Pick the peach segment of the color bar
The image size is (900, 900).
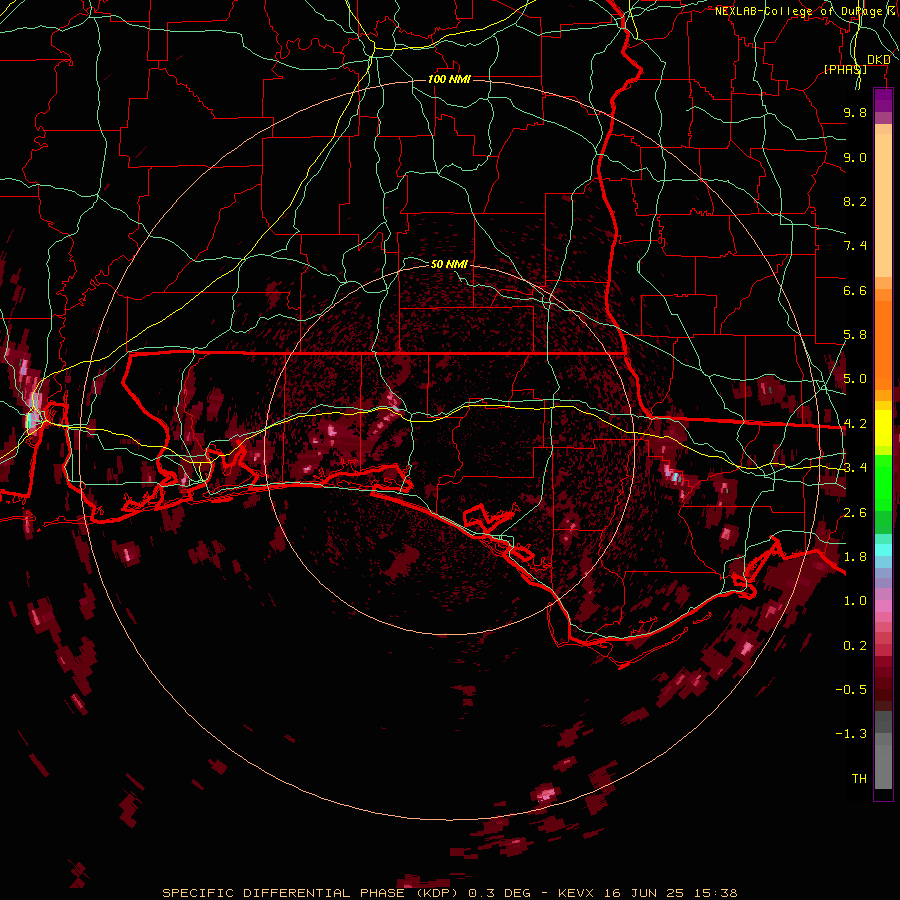883,201
